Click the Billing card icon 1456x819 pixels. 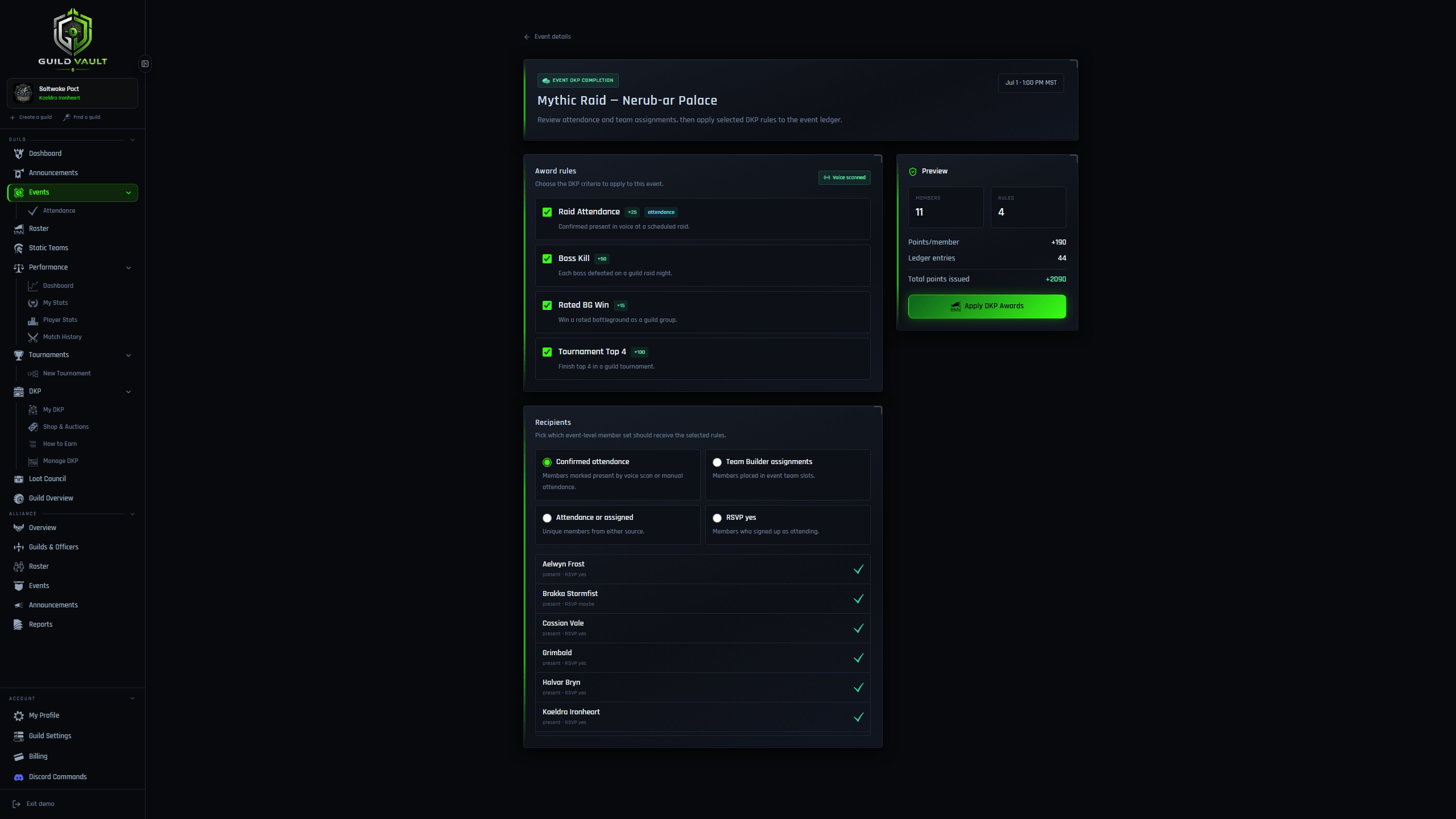click(19, 756)
